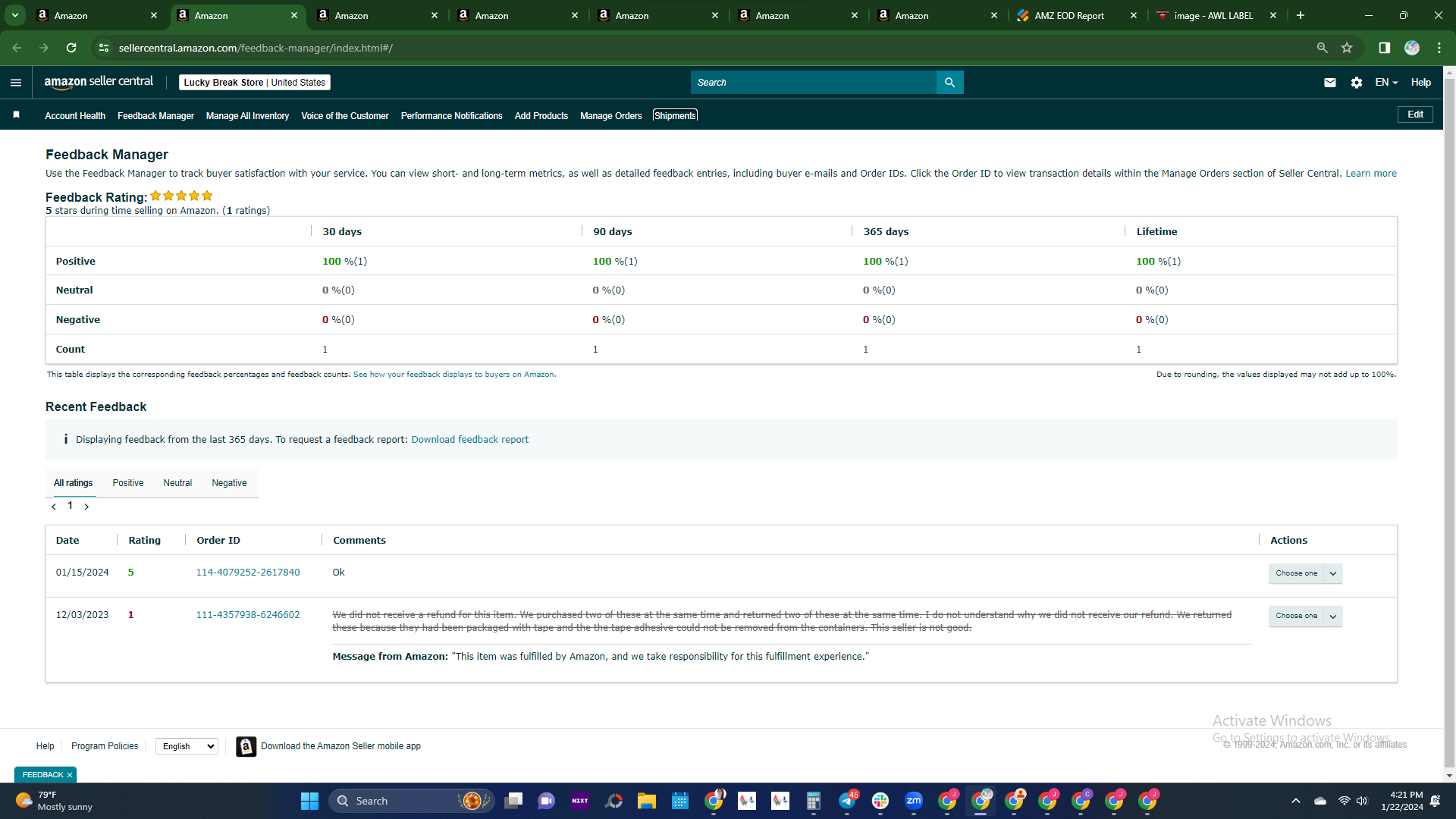The image size is (1456, 819).
Task: Open the tab search dropdown arrow
Action: click(14, 15)
